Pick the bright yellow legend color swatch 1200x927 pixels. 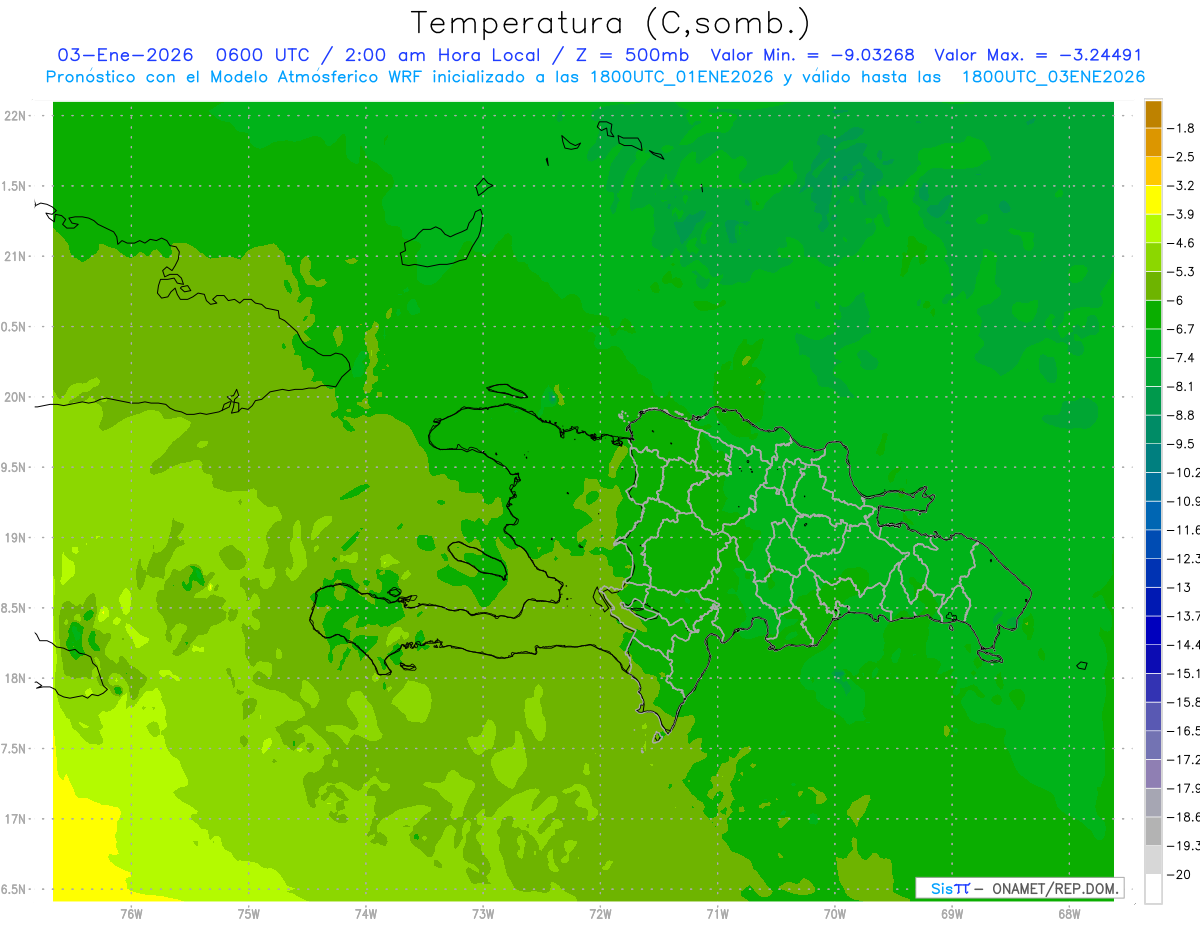coord(1153,200)
